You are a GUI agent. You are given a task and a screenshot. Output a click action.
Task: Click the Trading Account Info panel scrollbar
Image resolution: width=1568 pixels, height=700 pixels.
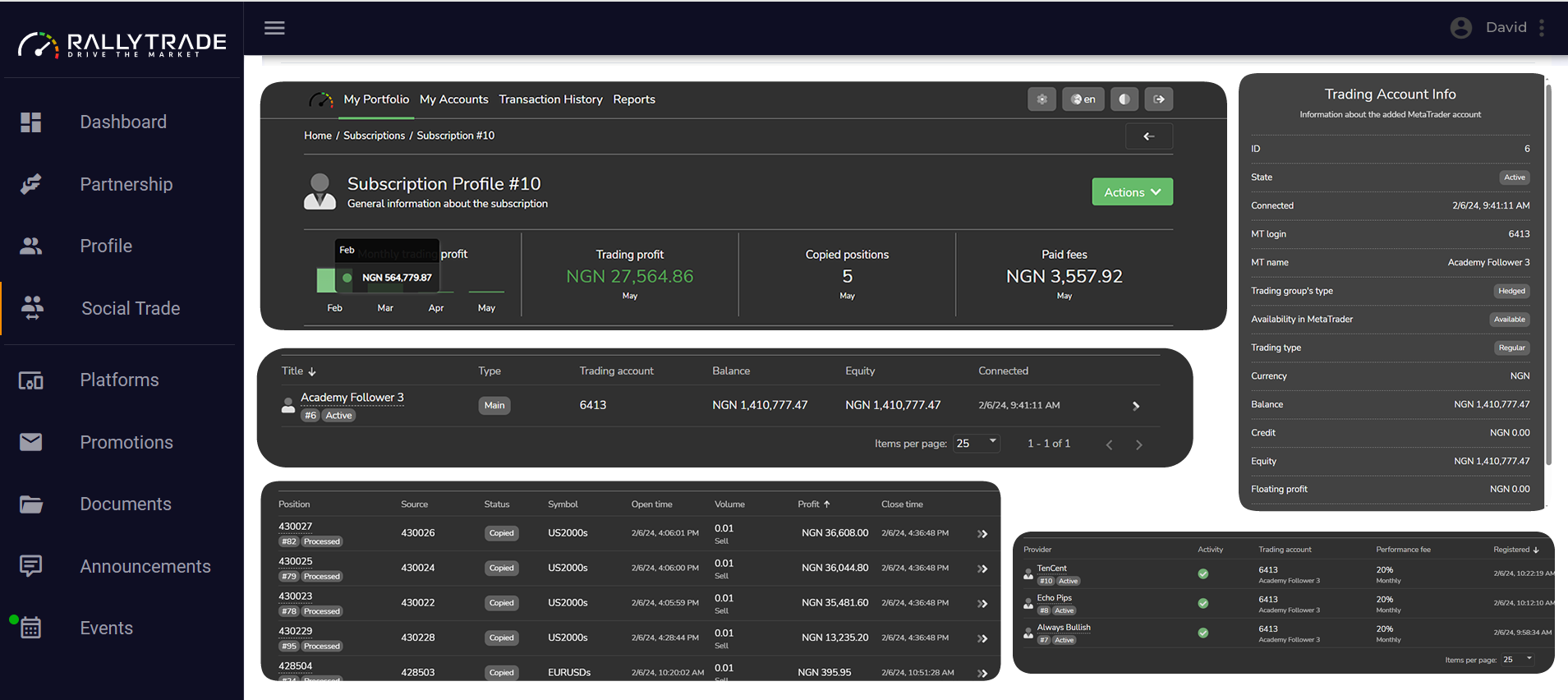(1548, 275)
